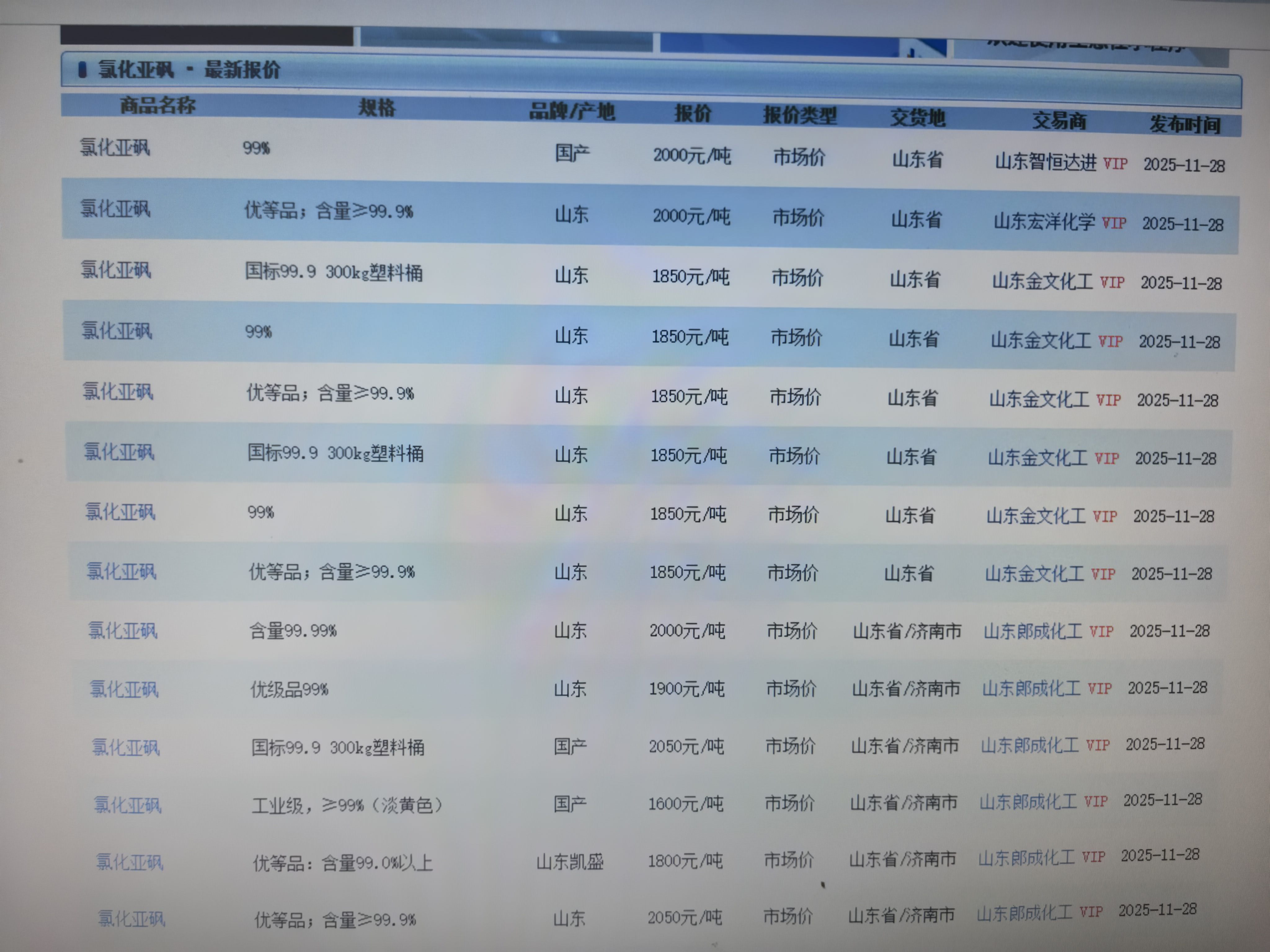The image size is (1270, 952).
Task: Click VIP badge beside 山东智恒达进
Action: [1115, 164]
